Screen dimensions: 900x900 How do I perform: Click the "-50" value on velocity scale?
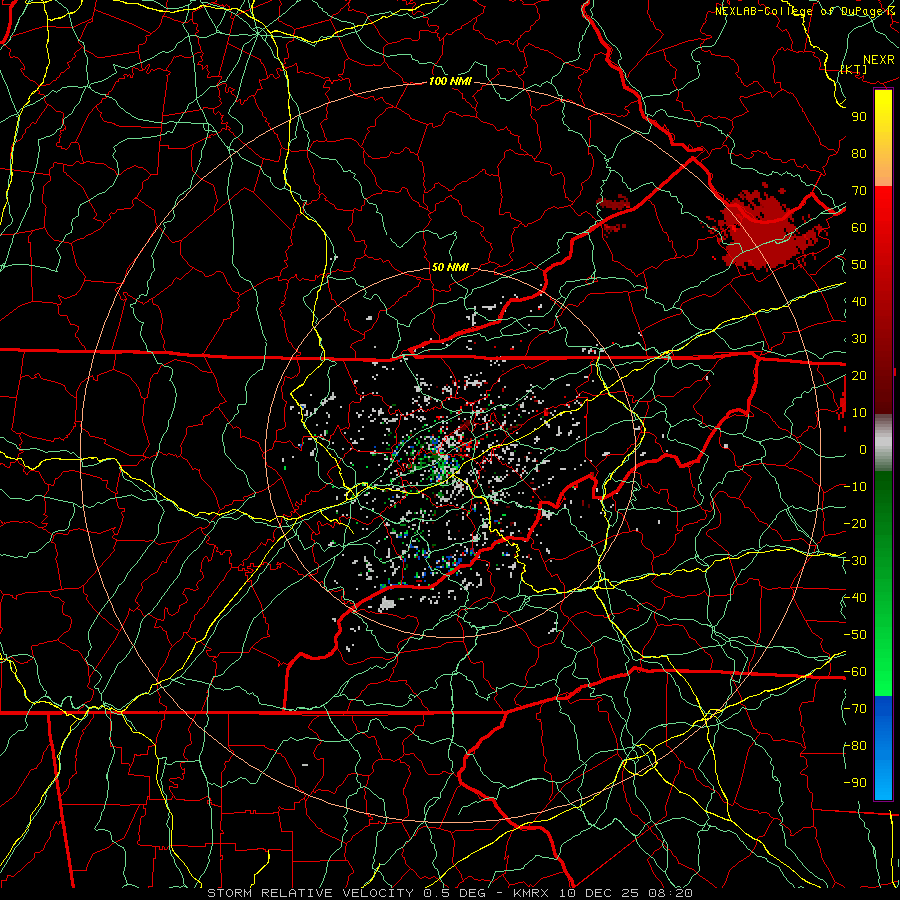click(856, 635)
